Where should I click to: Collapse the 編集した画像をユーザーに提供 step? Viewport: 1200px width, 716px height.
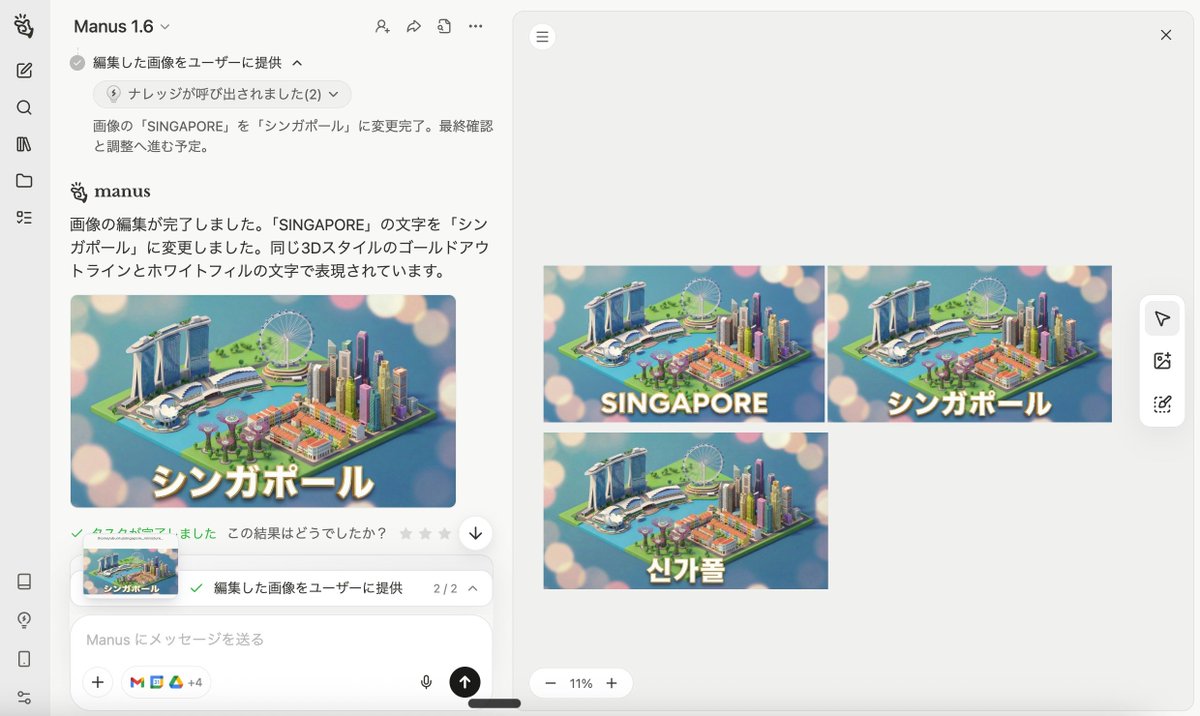click(x=297, y=63)
